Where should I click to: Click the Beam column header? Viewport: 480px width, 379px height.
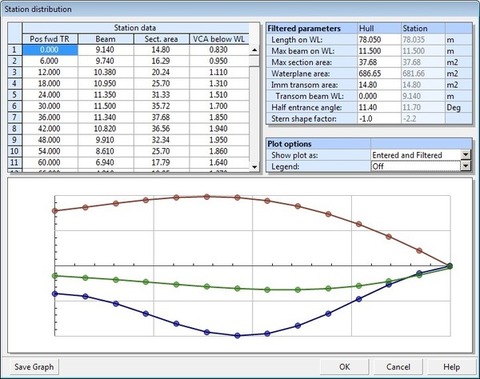point(105,39)
